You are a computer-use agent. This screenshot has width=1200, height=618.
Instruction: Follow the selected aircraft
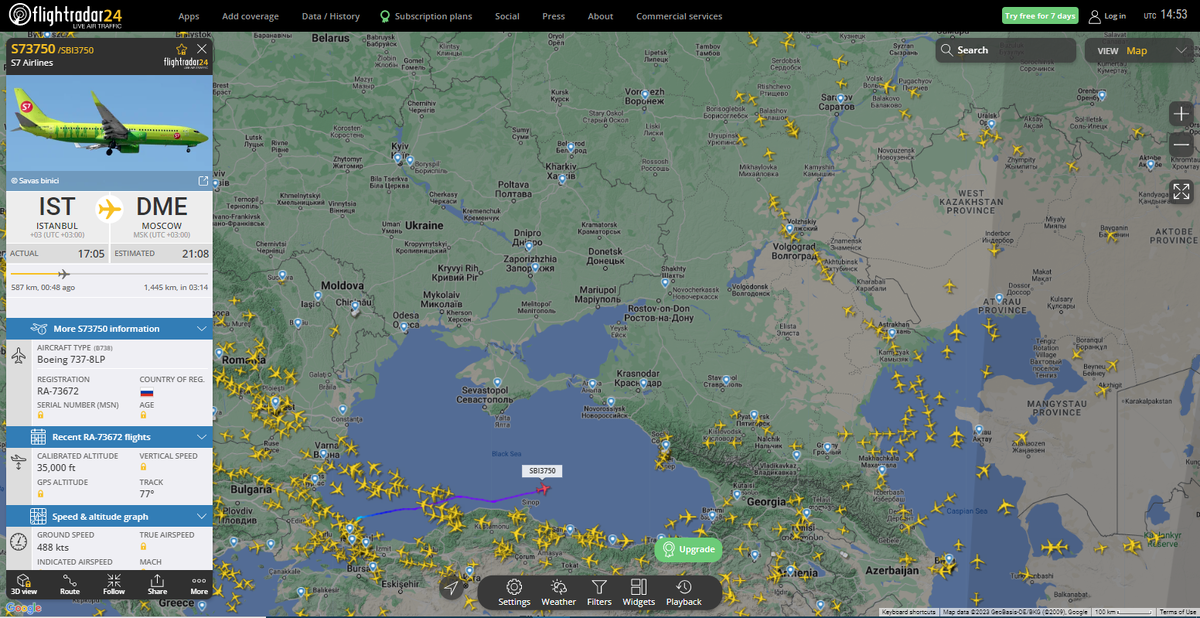point(113,585)
